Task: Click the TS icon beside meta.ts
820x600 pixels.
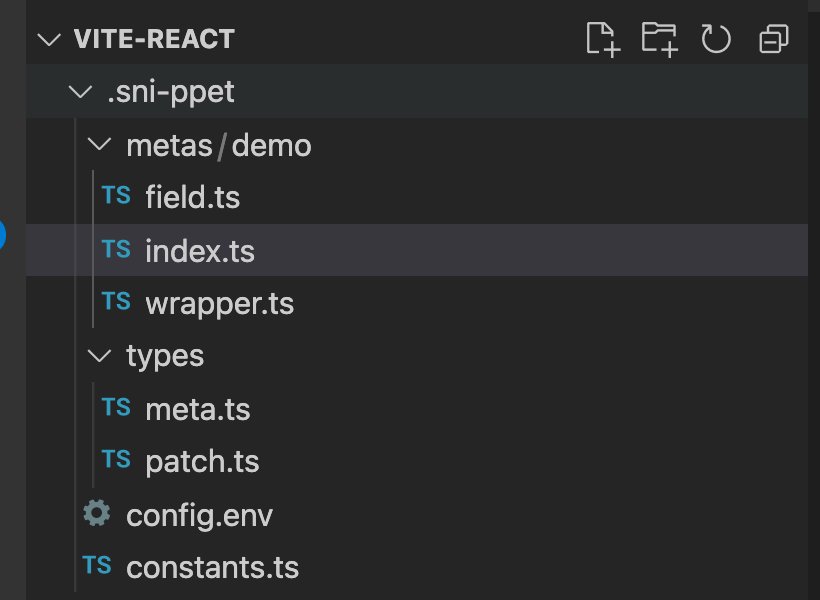Action: [x=116, y=407]
